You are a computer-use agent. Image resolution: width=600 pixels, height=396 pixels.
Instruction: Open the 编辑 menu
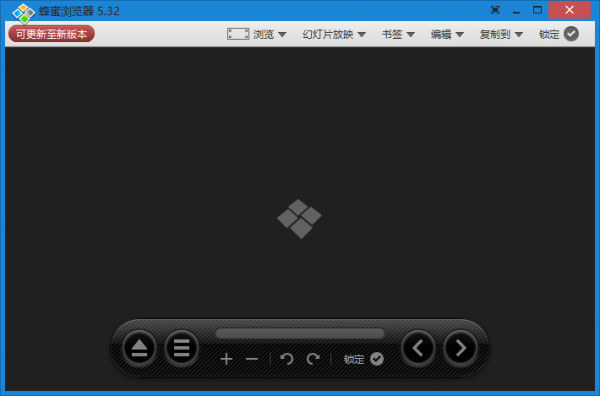point(441,34)
